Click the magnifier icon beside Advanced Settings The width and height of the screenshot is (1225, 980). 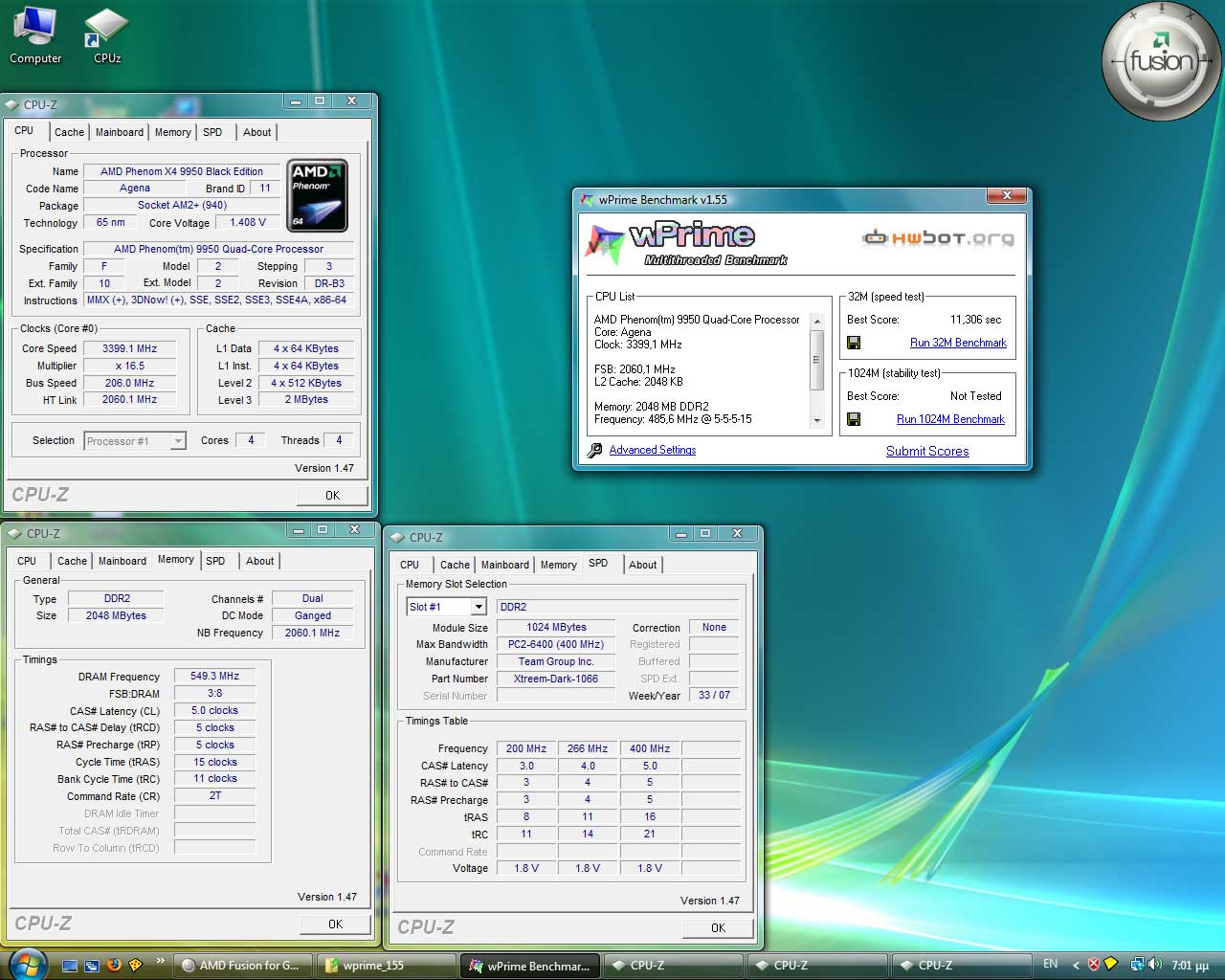(595, 450)
